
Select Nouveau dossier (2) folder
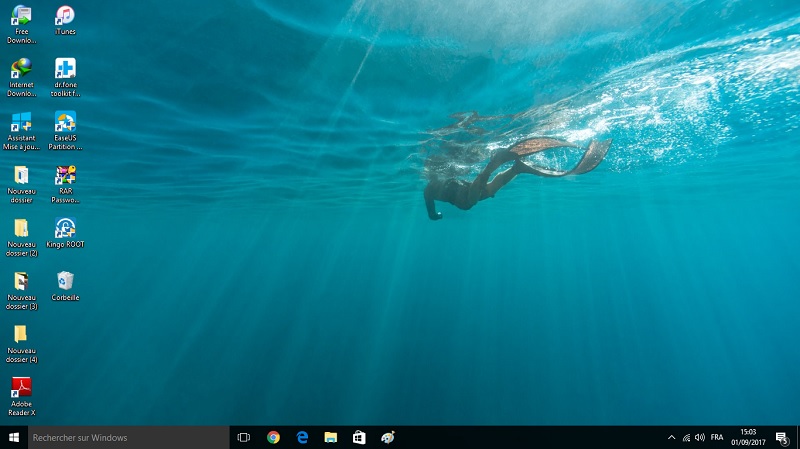click(21, 237)
